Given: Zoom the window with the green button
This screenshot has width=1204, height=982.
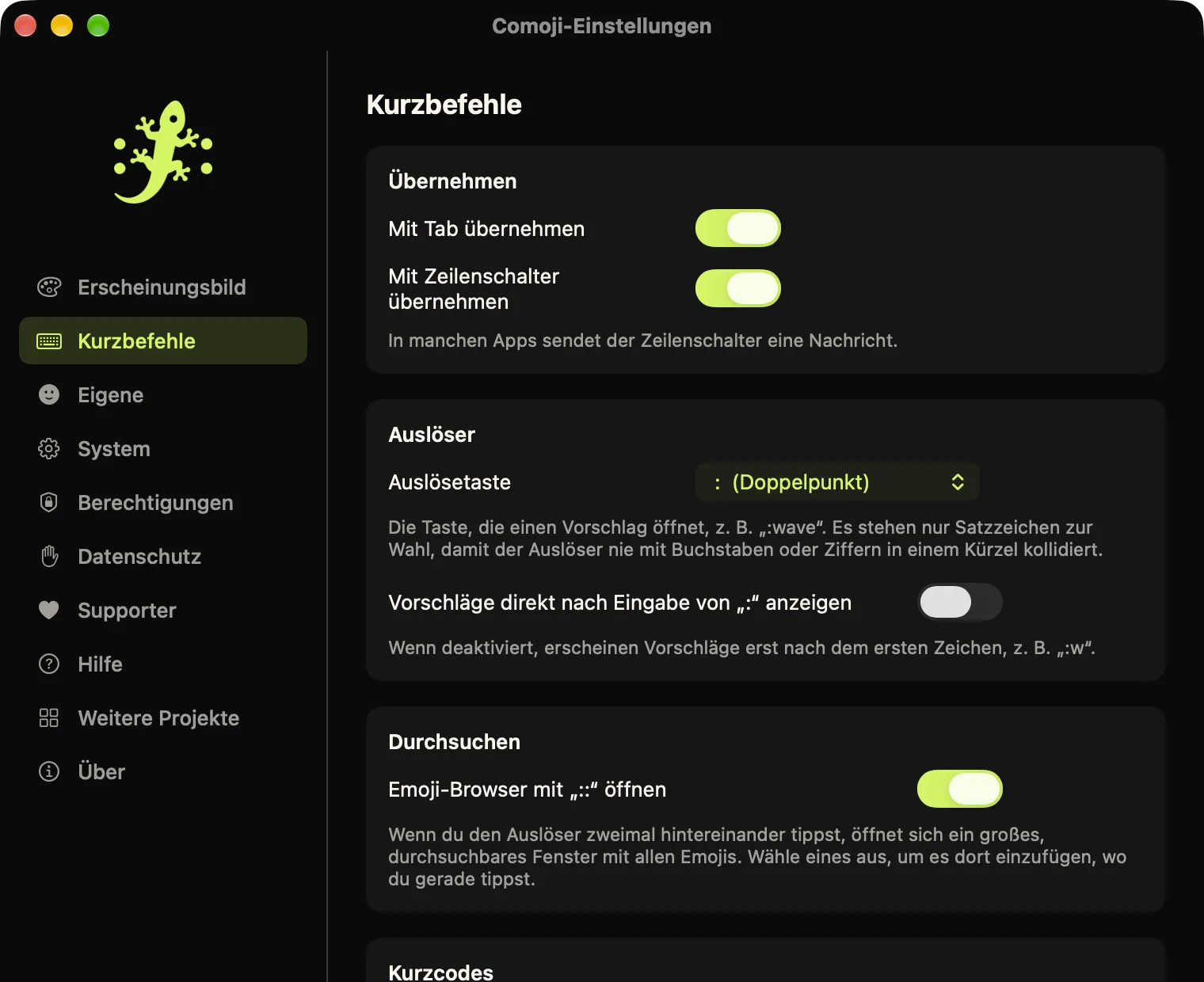Looking at the screenshot, I should tap(98, 25).
